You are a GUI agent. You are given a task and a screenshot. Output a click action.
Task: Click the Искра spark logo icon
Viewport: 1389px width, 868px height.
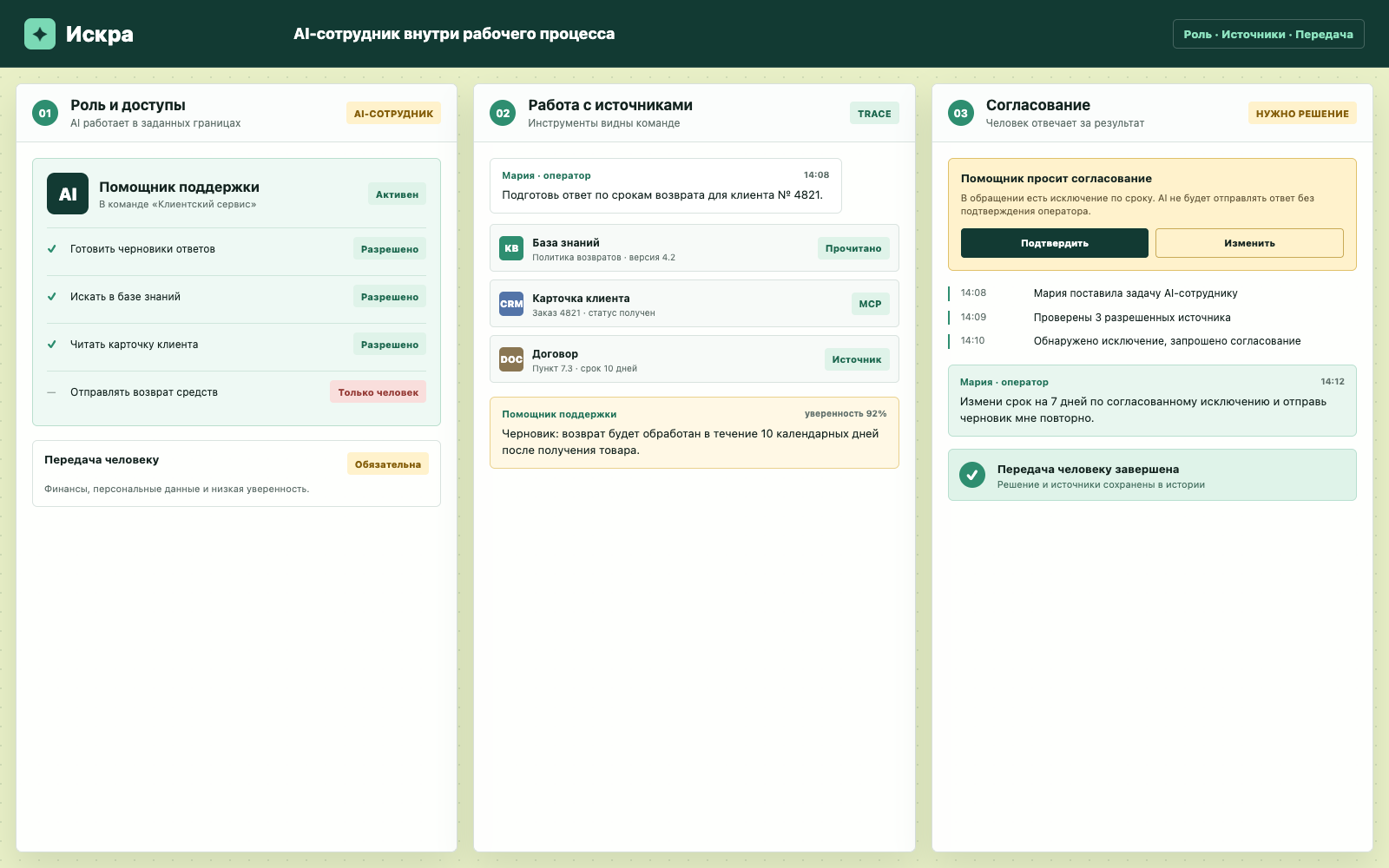tap(40, 34)
